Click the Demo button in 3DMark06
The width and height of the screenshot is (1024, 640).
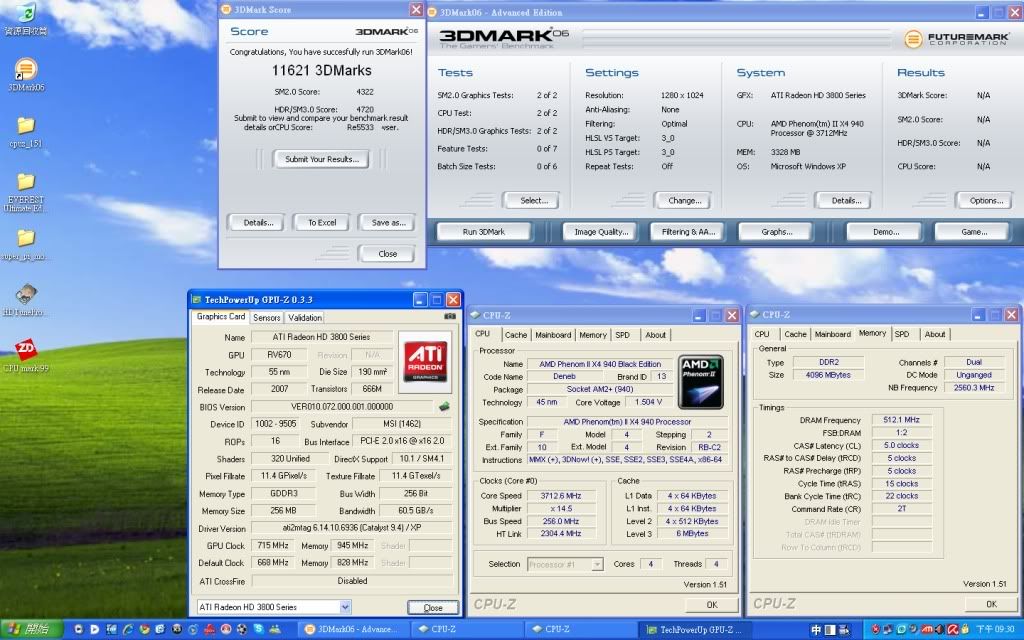(x=885, y=232)
